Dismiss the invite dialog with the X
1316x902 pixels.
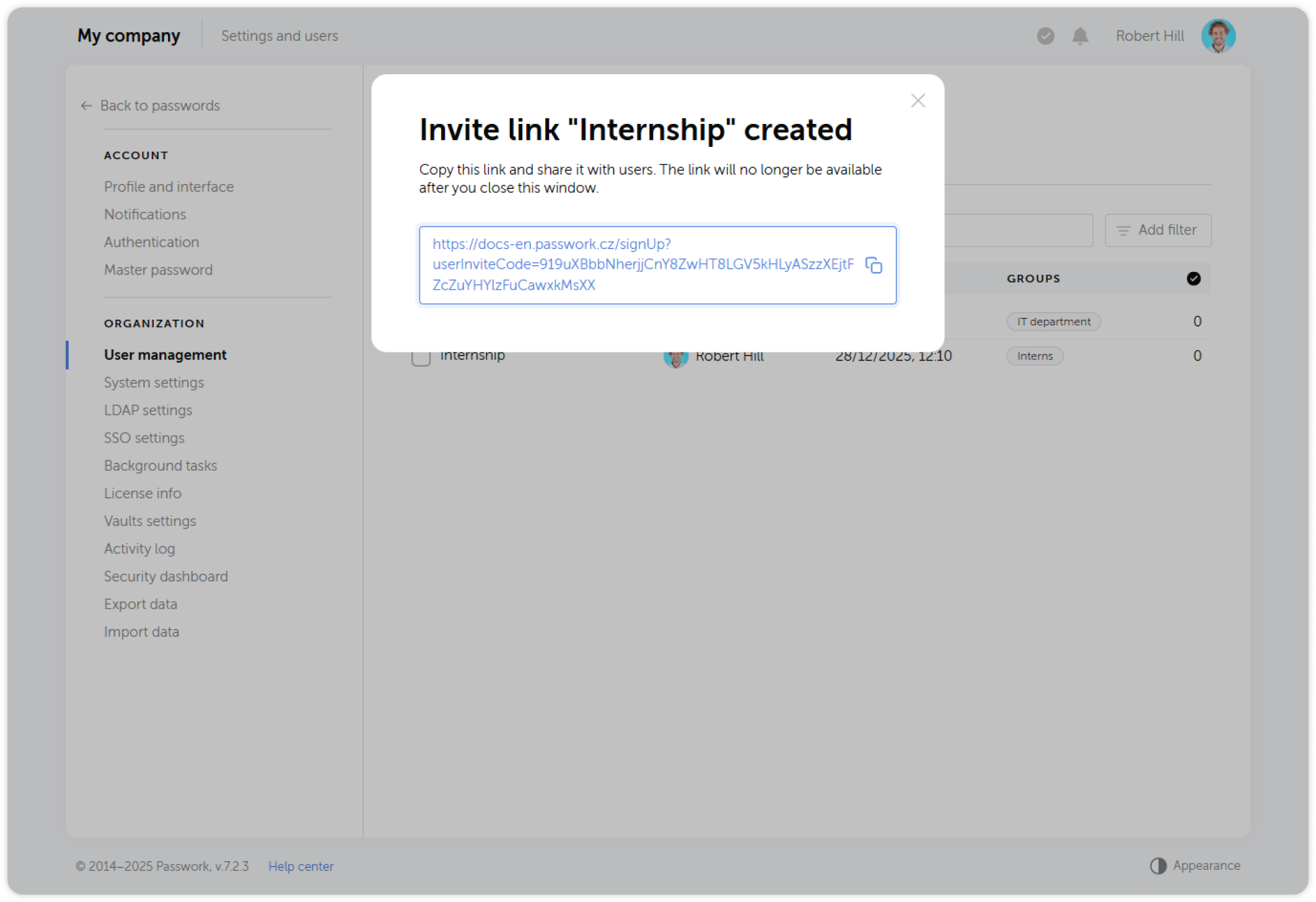point(918,100)
